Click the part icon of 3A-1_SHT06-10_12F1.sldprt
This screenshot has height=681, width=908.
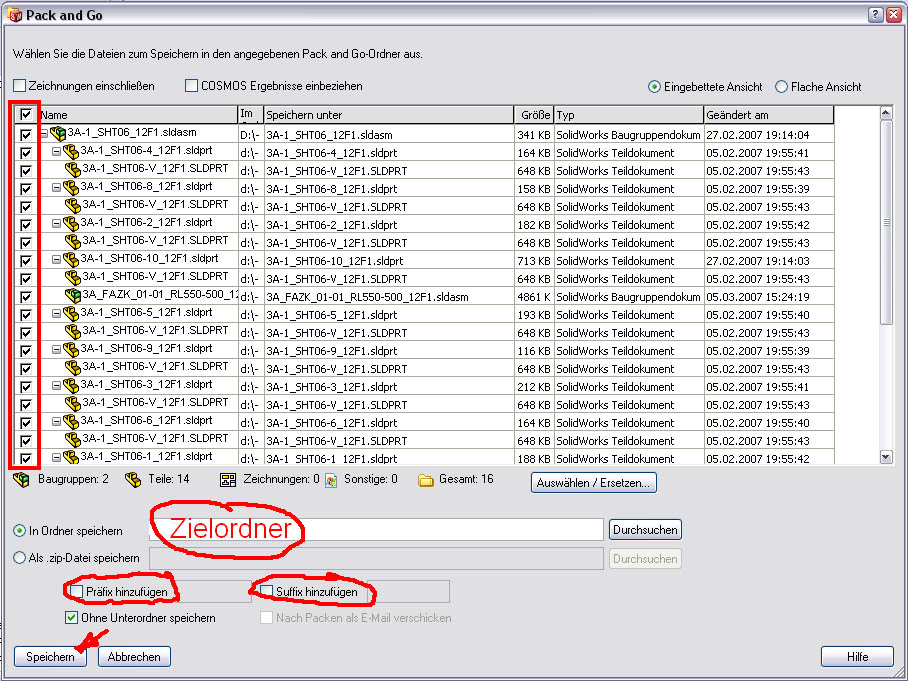click(x=71, y=259)
